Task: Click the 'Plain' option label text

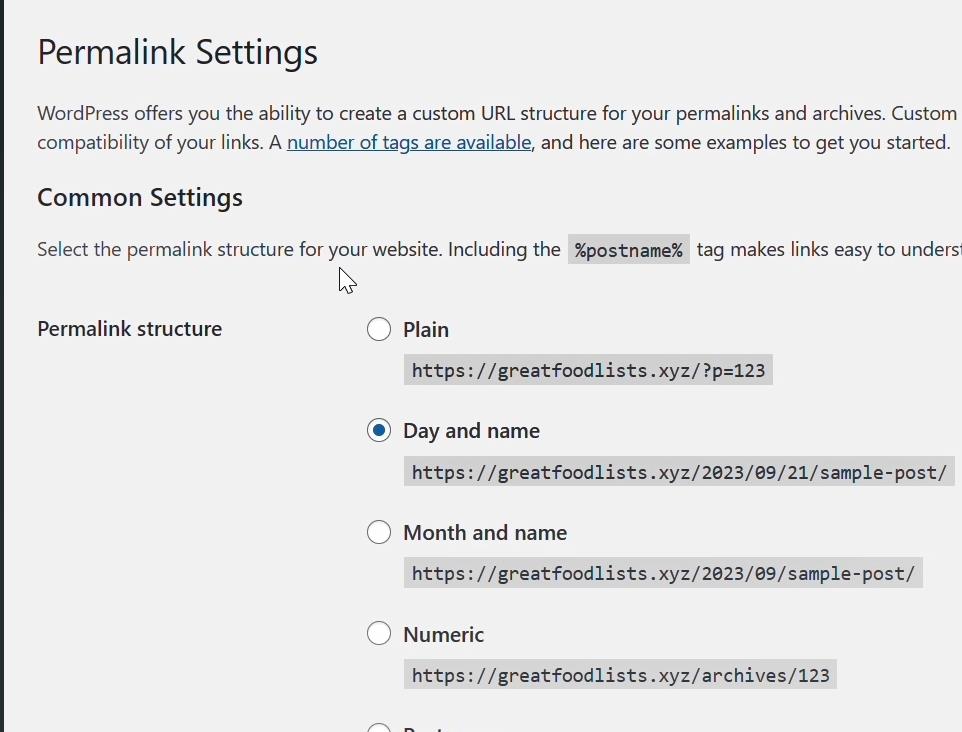Action: (x=426, y=330)
